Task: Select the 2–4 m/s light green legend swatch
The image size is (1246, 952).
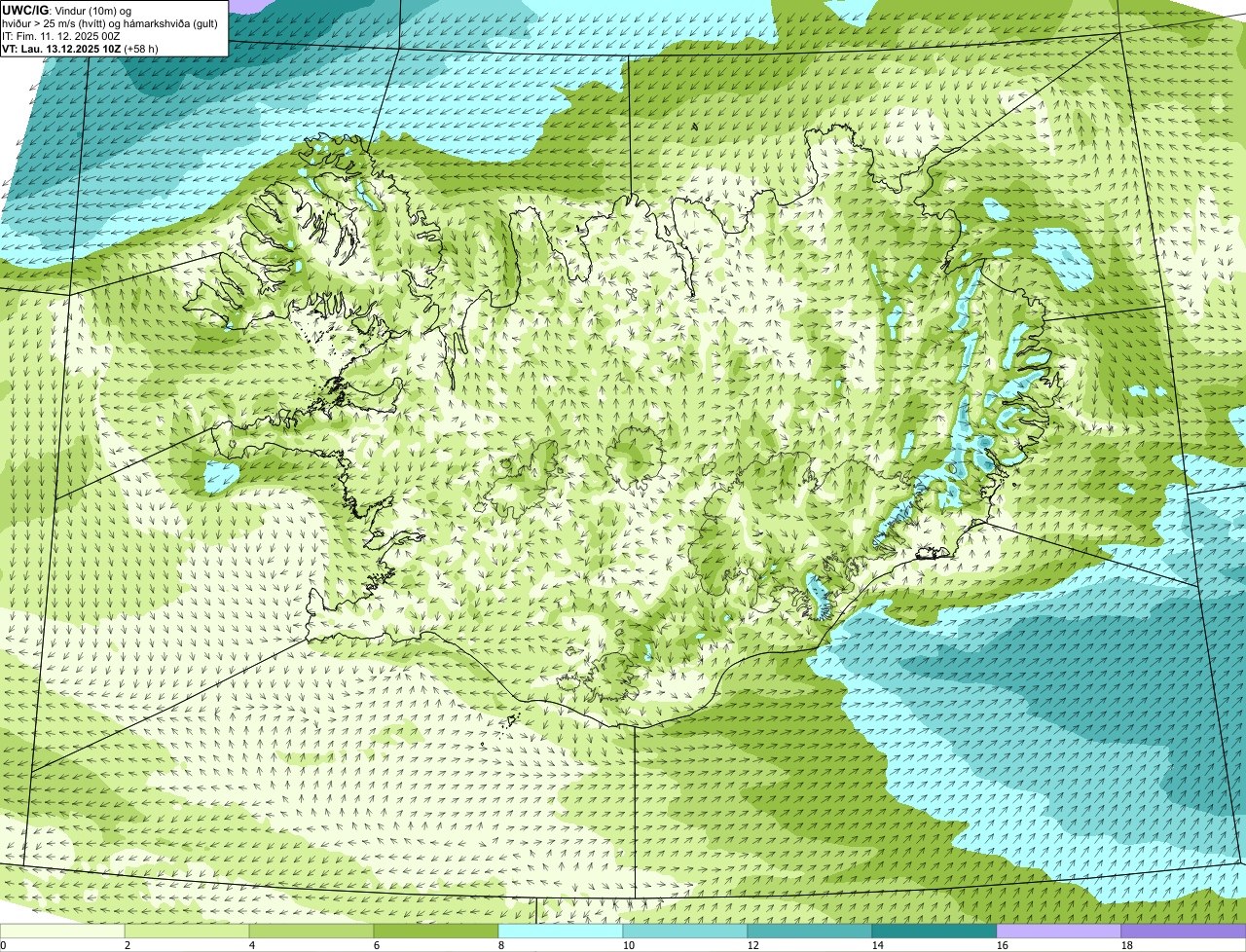Action: click(x=187, y=932)
